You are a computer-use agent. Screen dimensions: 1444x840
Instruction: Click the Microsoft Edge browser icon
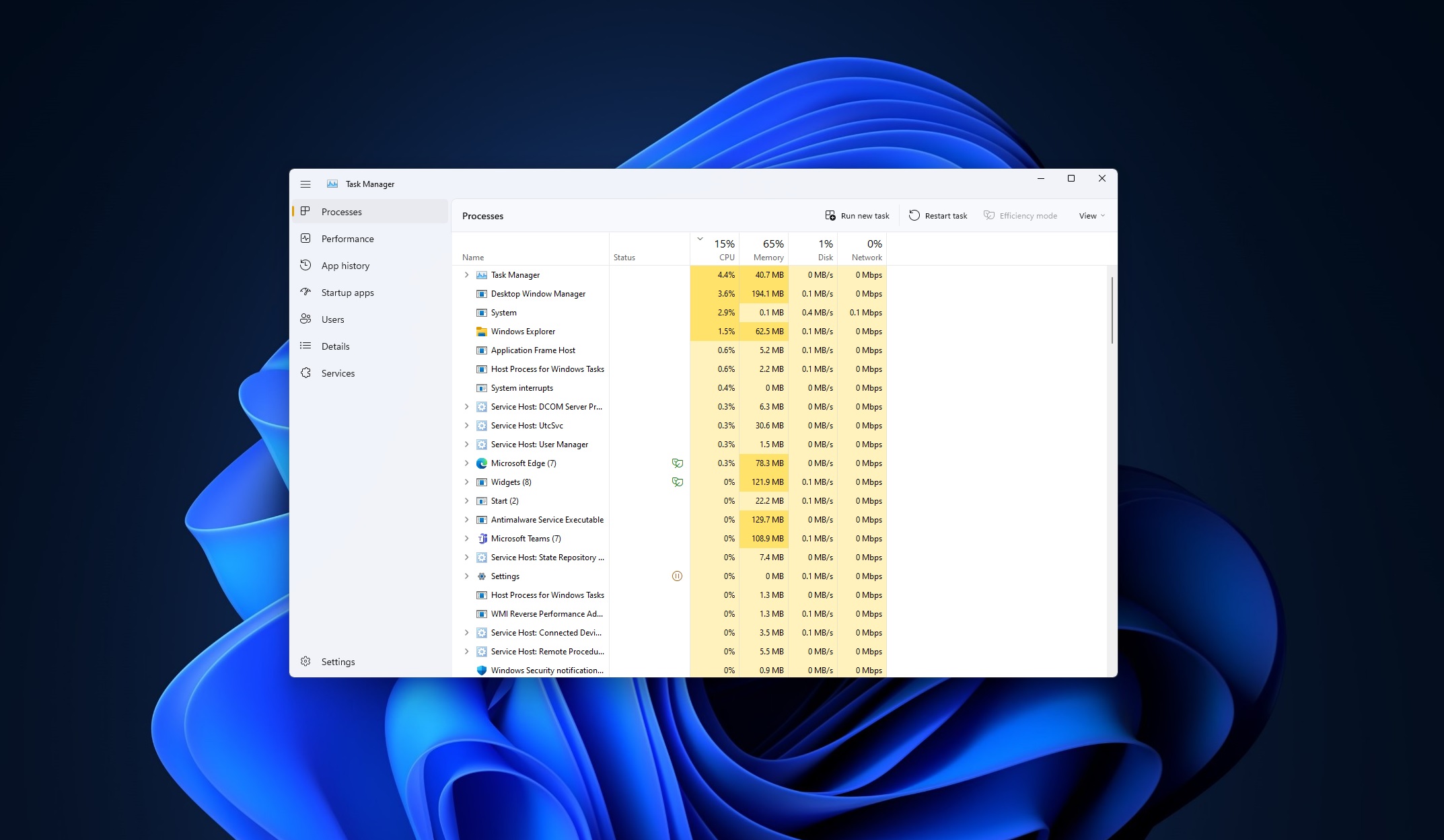click(x=482, y=463)
